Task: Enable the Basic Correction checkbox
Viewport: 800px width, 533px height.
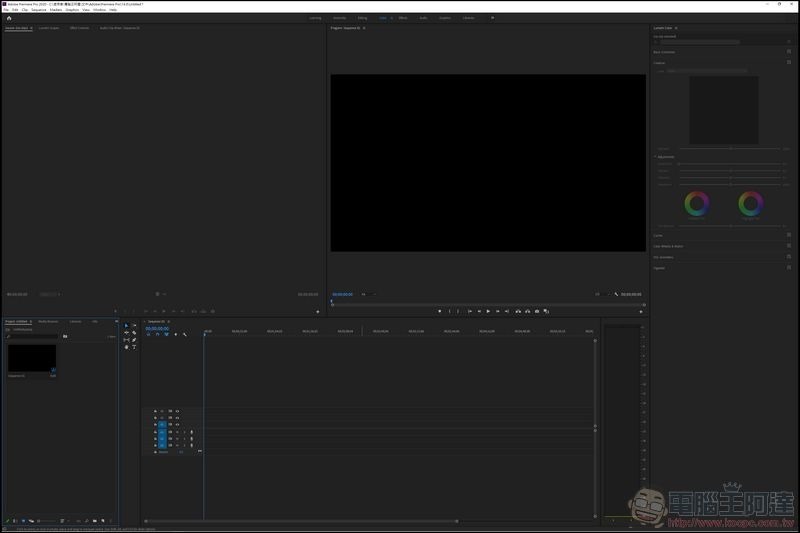Action: tap(789, 52)
